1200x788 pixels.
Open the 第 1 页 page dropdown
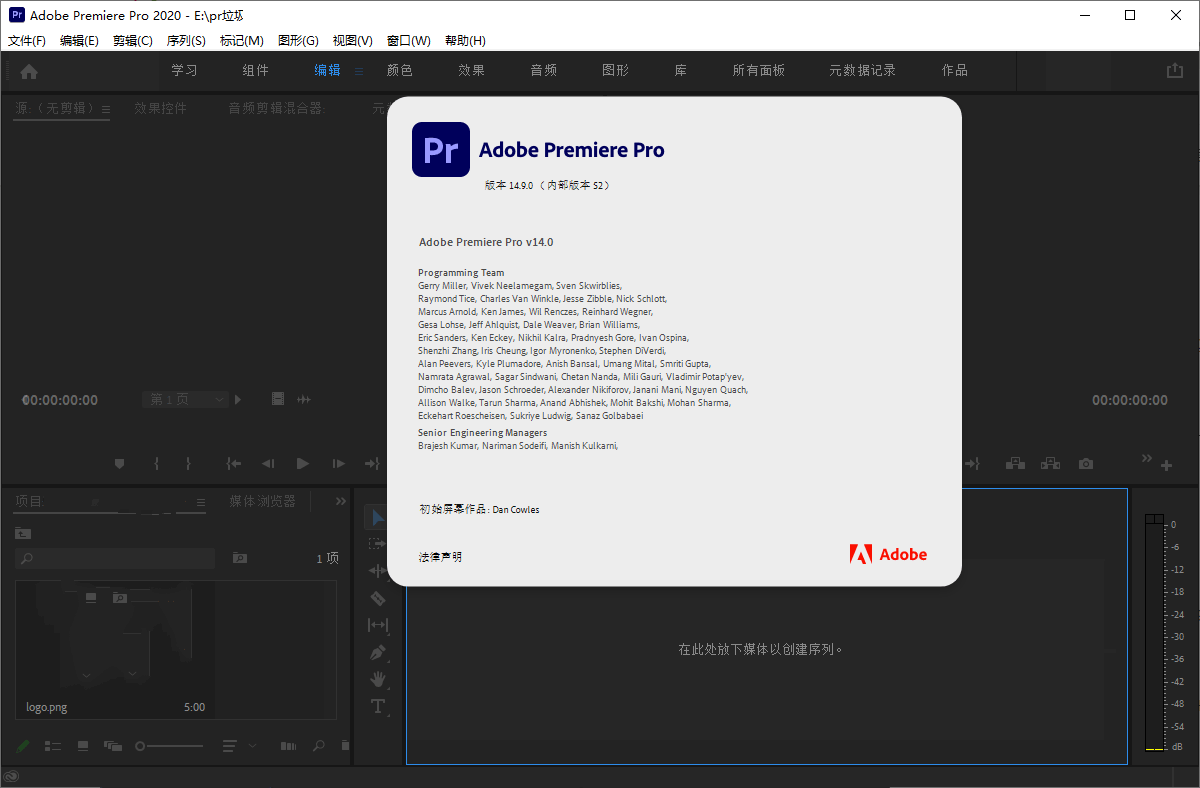click(x=186, y=399)
